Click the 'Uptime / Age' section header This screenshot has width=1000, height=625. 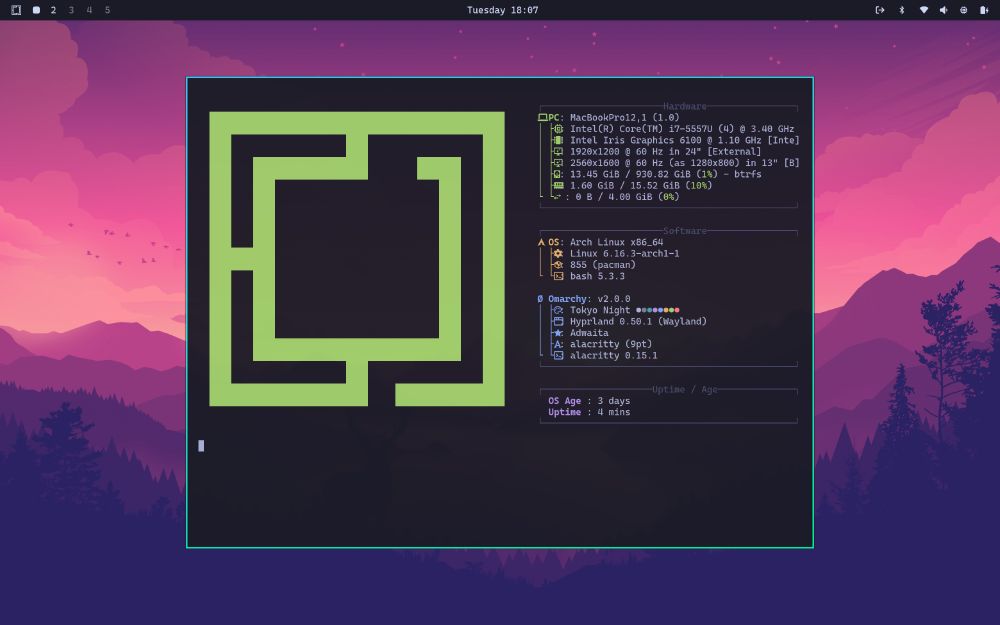(685, 390)
